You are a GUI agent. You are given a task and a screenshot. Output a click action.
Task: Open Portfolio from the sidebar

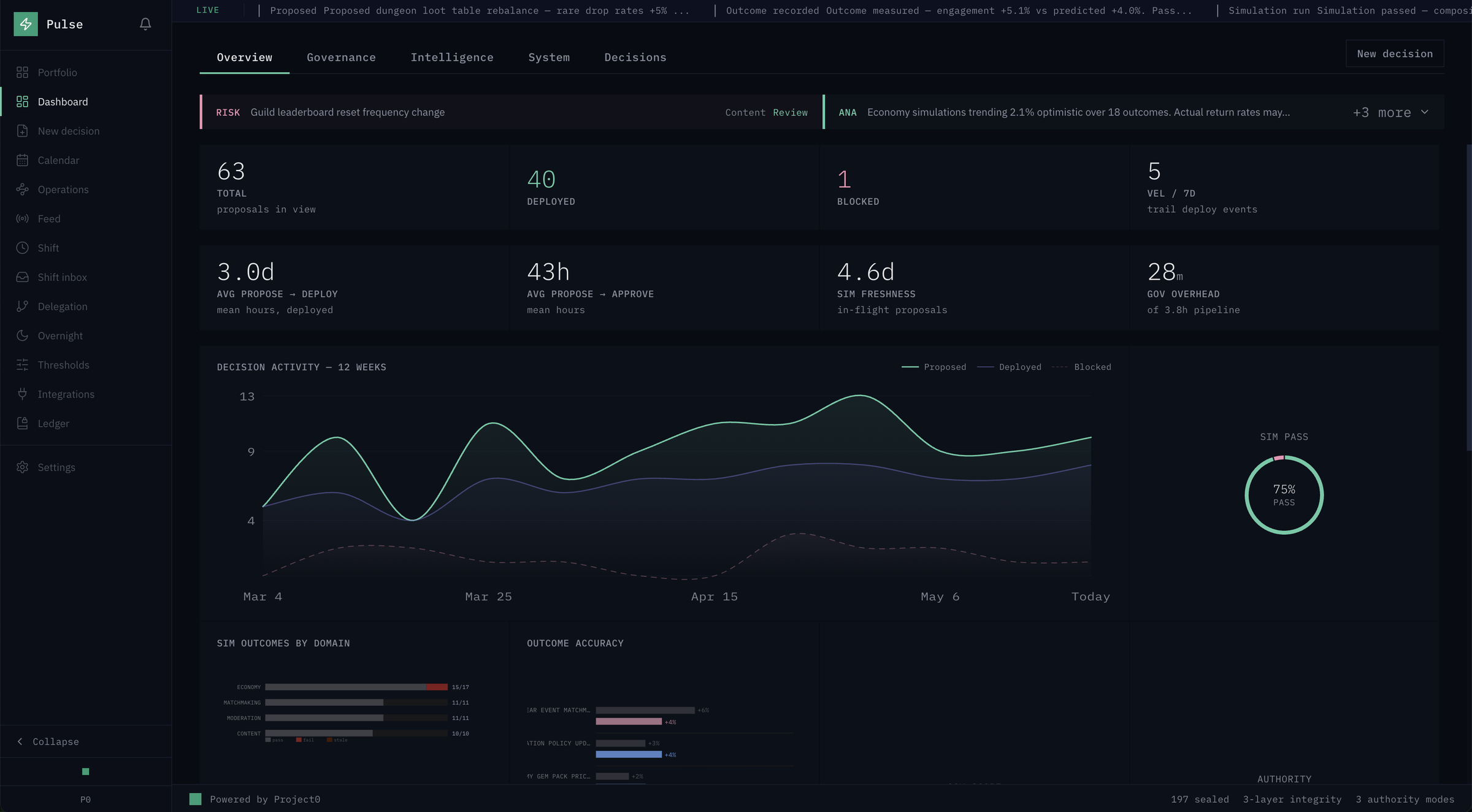[x=86, y=72]
